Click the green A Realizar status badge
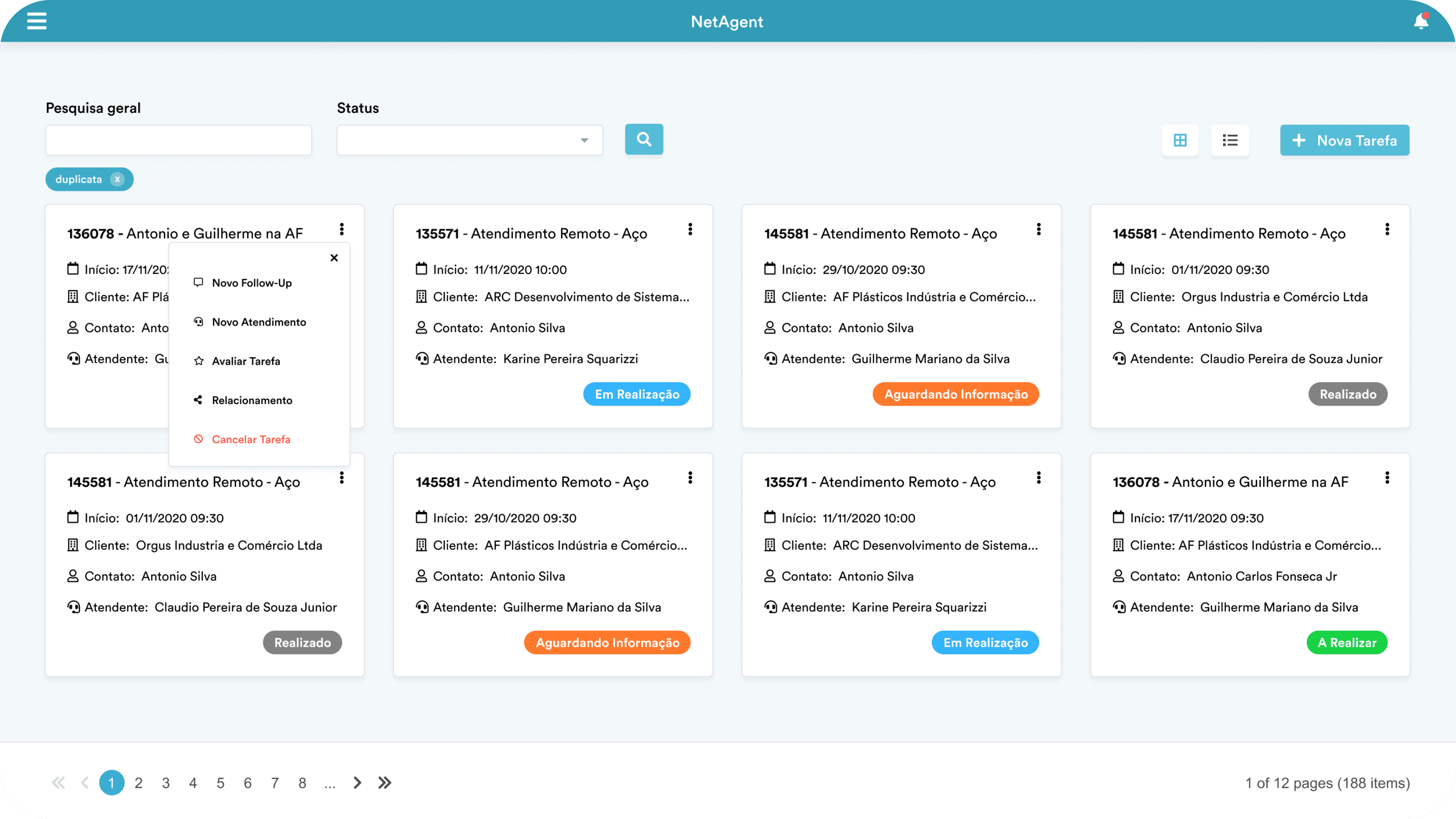 pyautogui.click(x=1346, y=643)
